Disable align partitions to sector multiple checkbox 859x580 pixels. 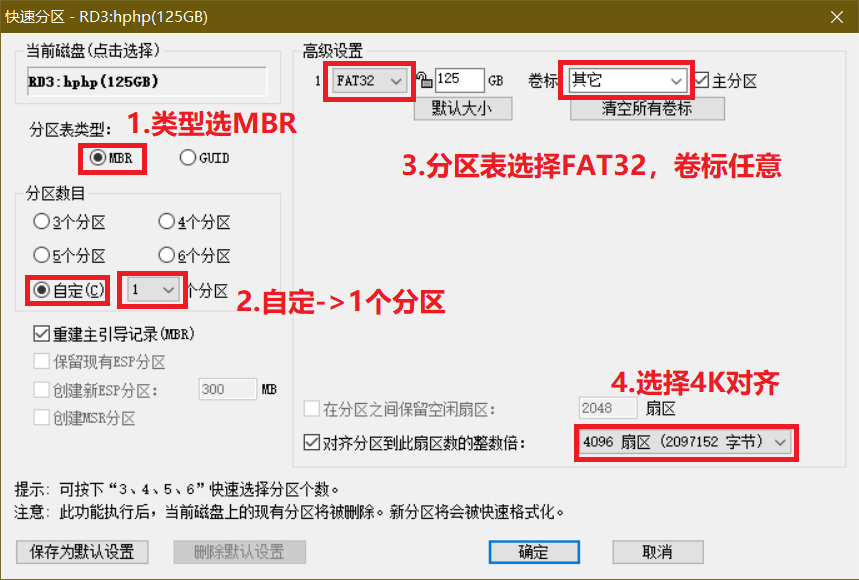pos(312,441)
